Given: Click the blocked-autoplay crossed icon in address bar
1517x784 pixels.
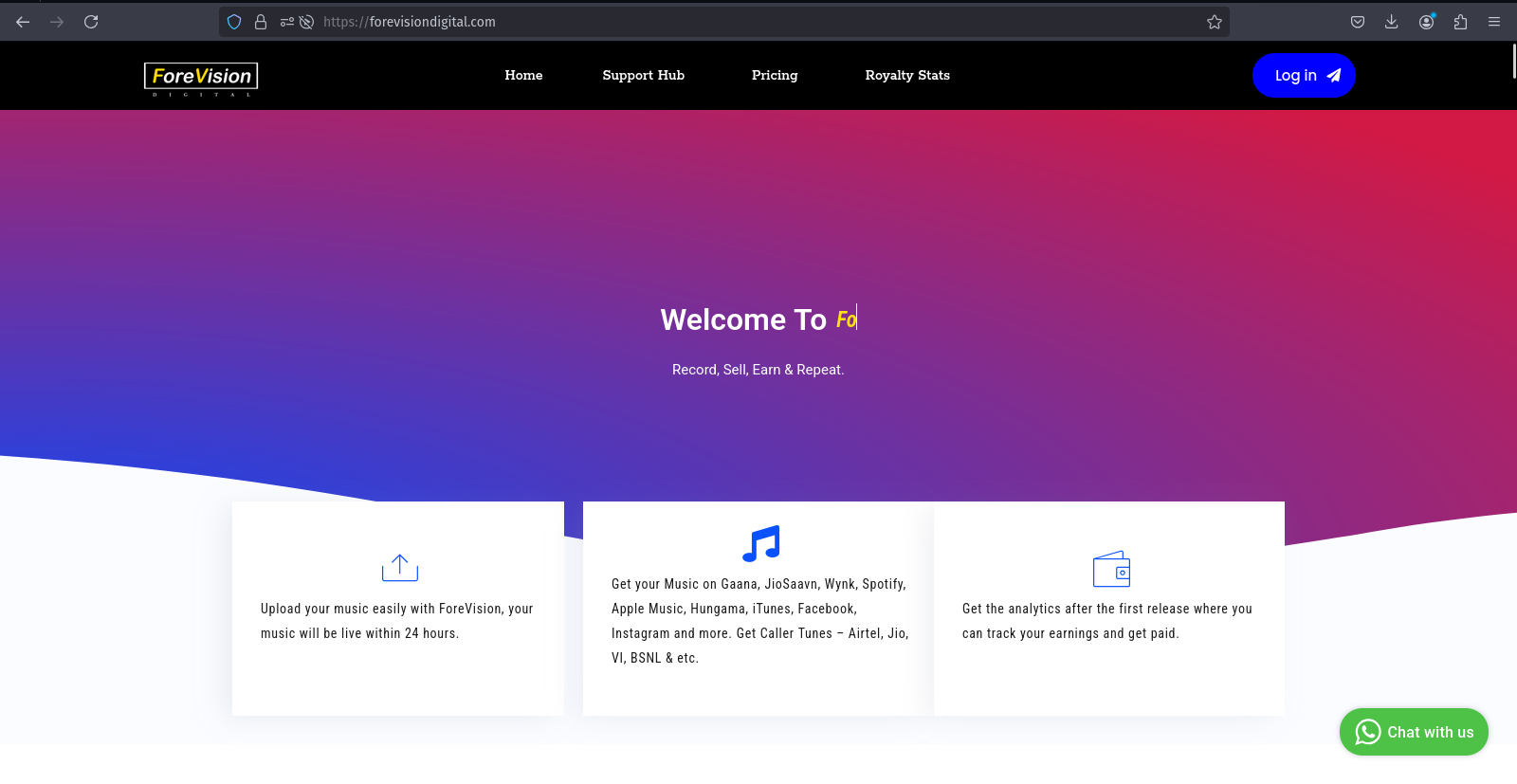Looking at the screenshot, I should (306, 22).
